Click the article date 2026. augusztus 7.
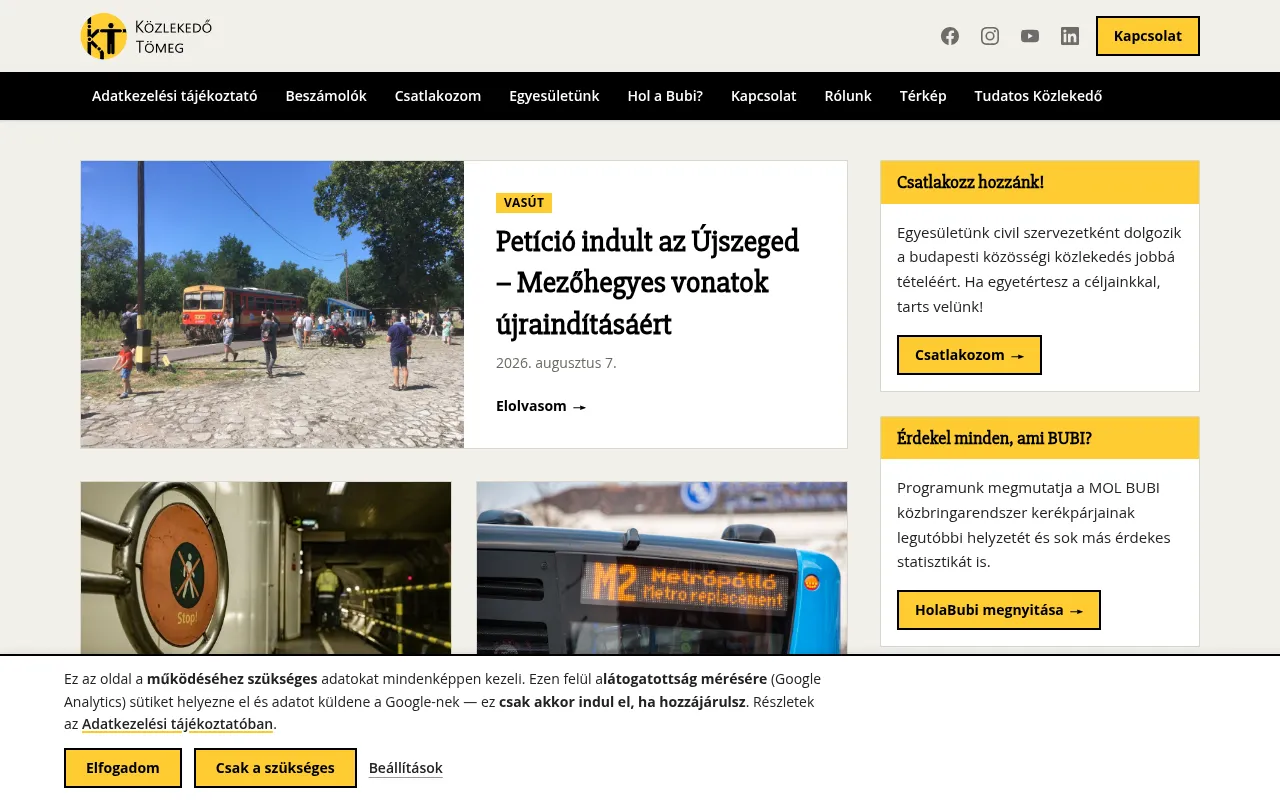 pyautogui.click(x=556, y=363)
